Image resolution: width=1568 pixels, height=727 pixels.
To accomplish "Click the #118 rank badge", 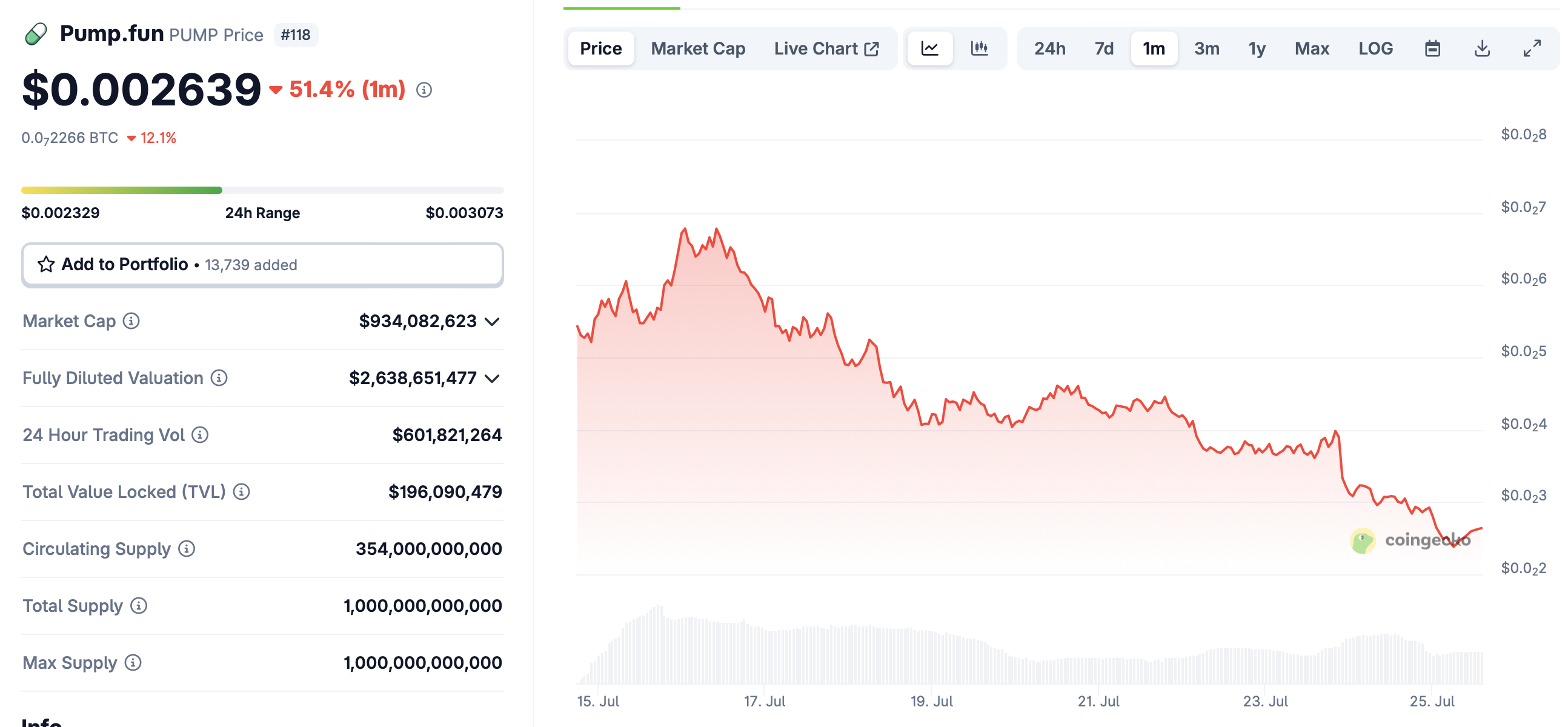I will pos(296,35).
